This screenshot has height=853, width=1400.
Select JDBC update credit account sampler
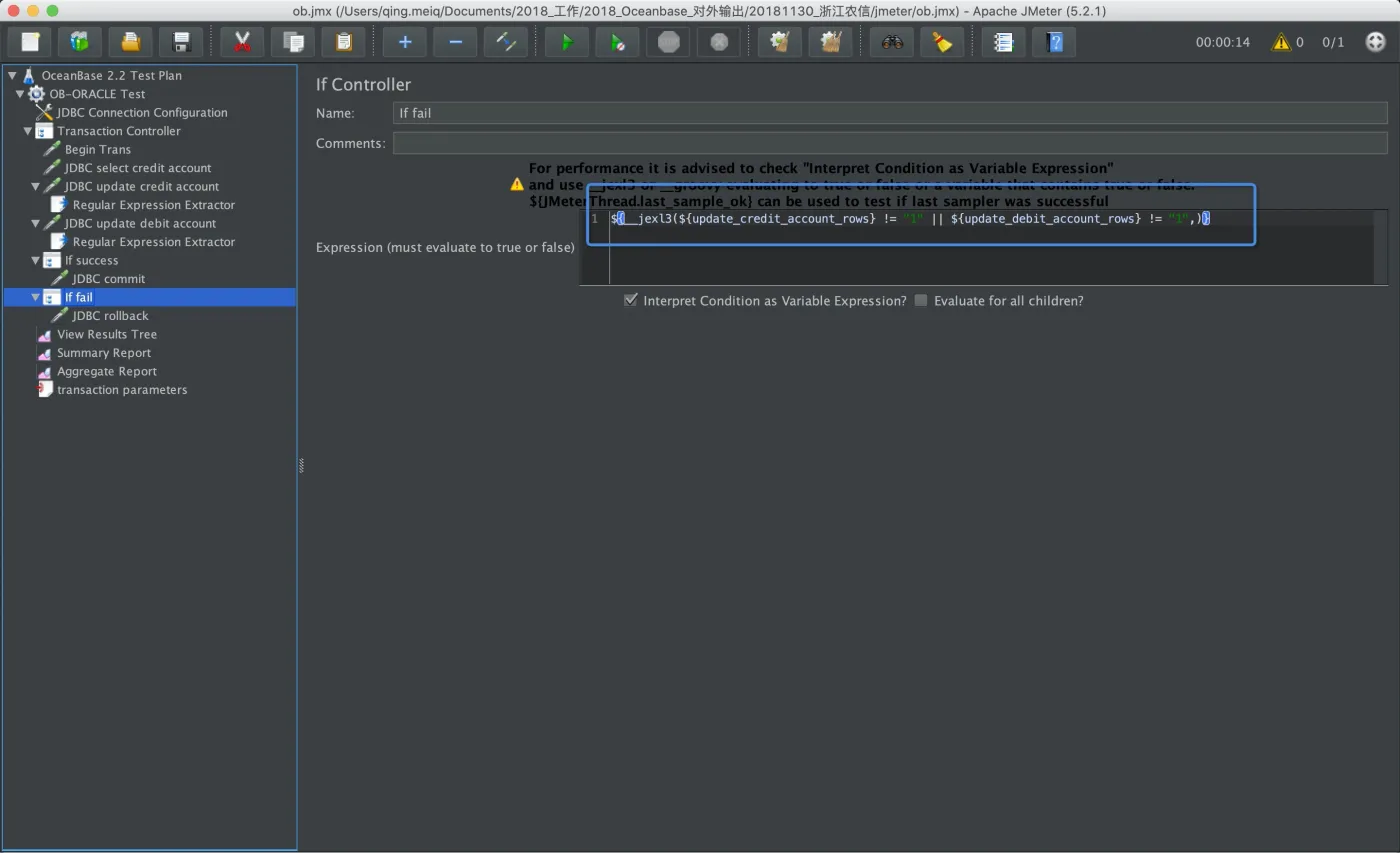pyautogui.click(x=142, y=186)
